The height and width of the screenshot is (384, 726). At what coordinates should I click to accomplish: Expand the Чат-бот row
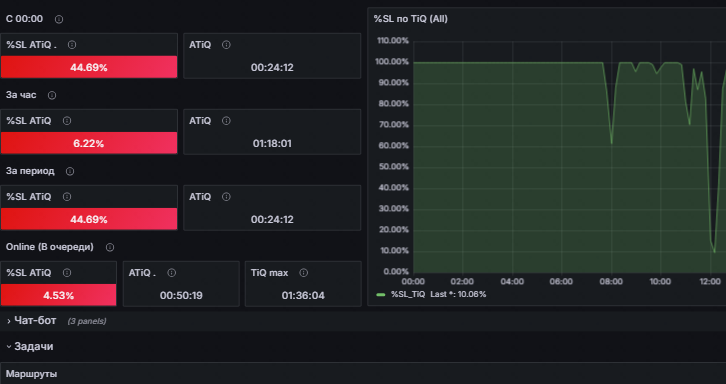[x=35, y=321]
